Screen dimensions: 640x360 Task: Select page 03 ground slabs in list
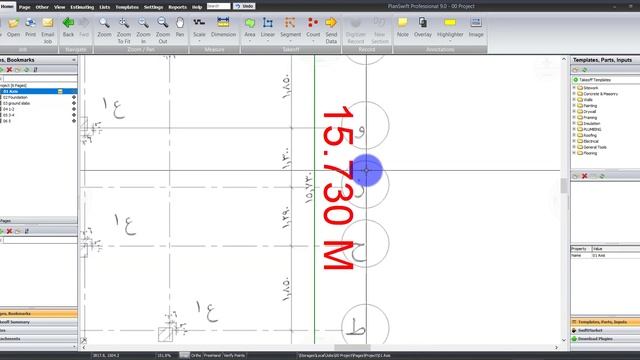click(17, 103)
